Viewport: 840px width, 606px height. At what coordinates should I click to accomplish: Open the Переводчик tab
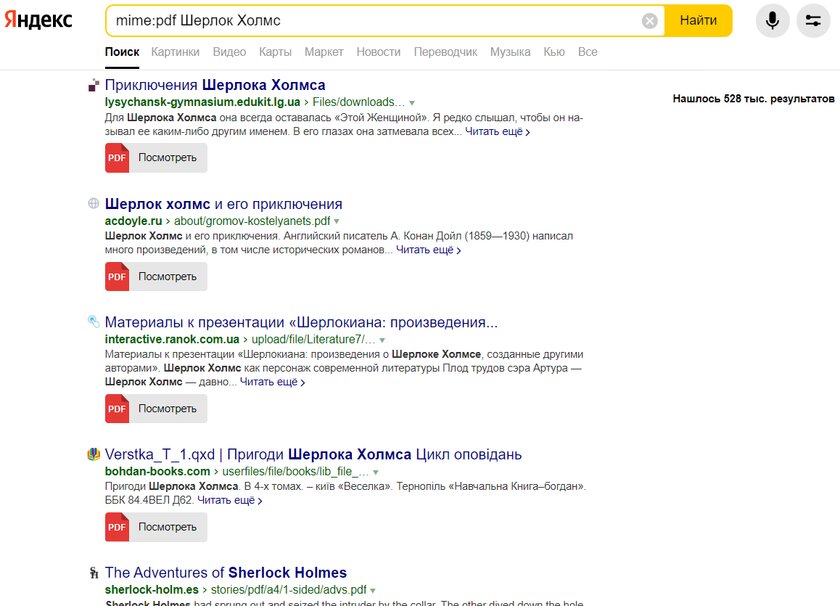[x=445, y=52]
